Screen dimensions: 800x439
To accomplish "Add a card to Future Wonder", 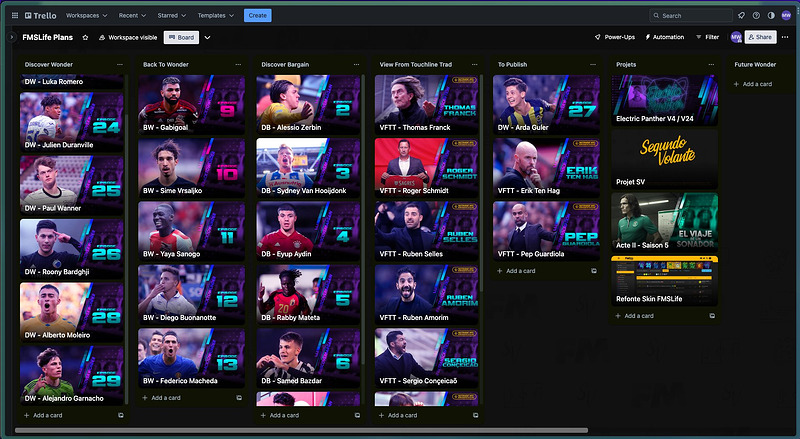I will click(753, 84).
